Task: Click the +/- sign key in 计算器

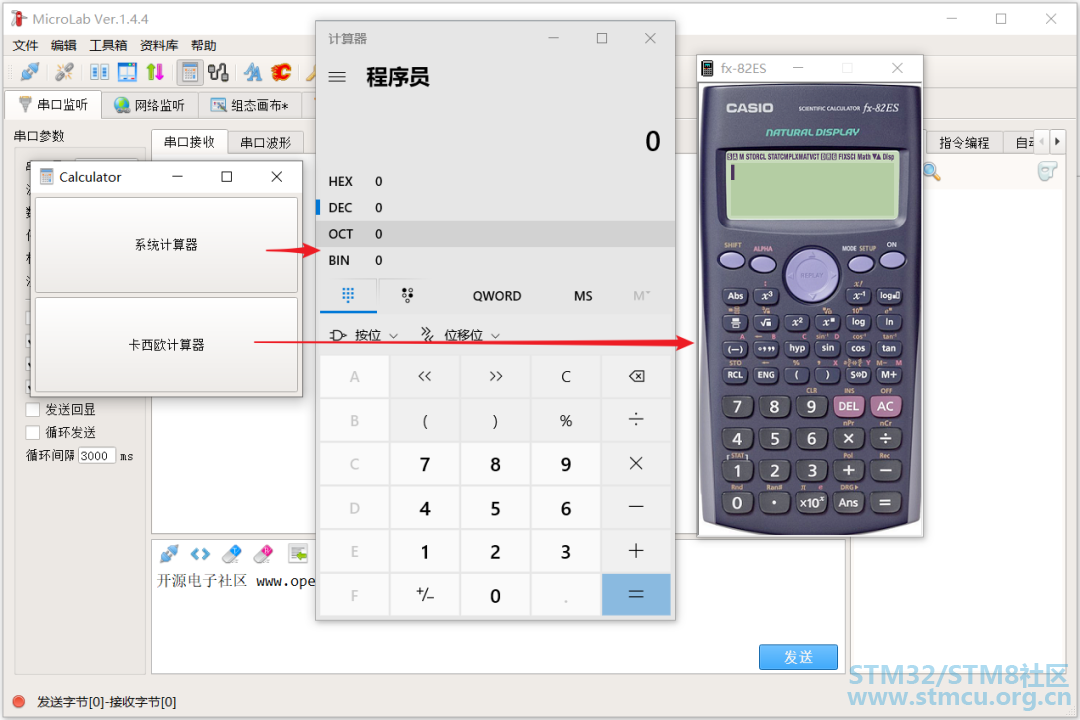Action: tap(425, 595)
